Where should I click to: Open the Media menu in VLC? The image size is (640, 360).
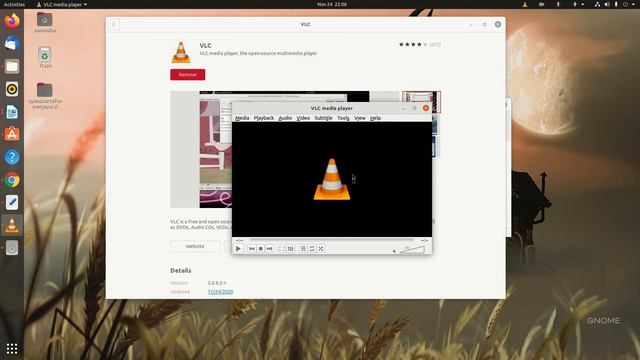[x=242, y=118]
